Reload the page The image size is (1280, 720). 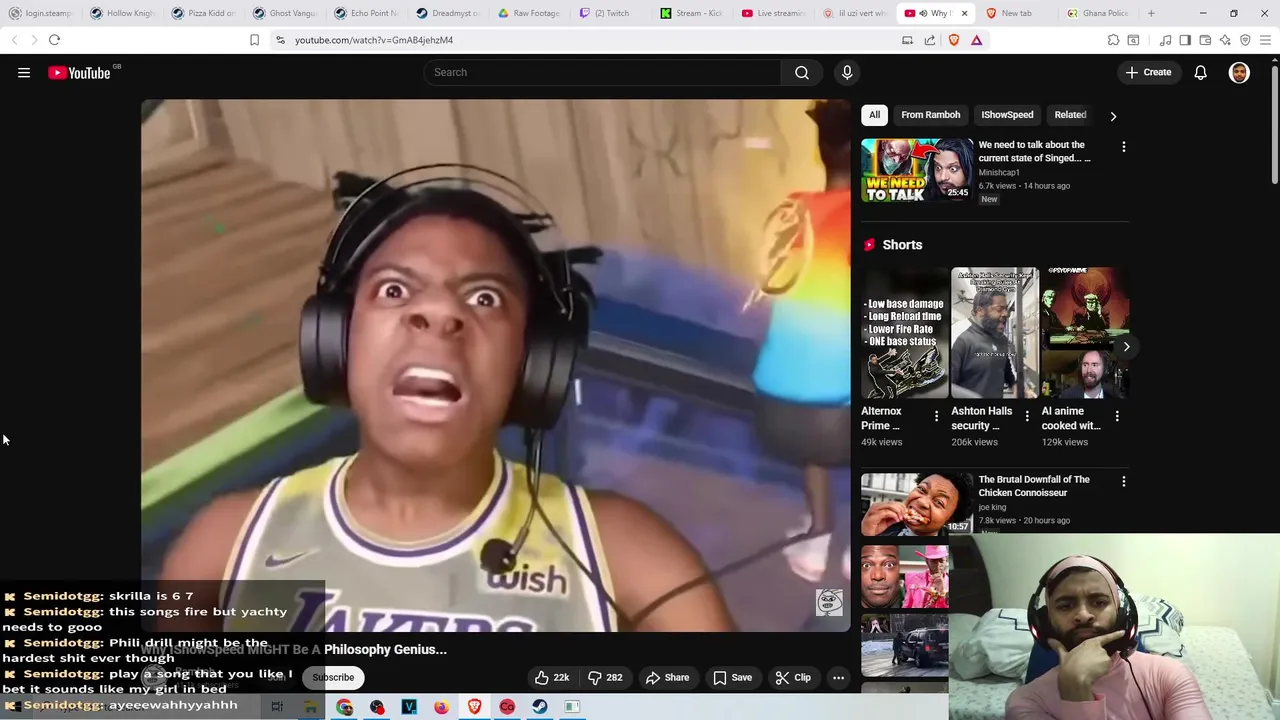(x=54, y=40)
